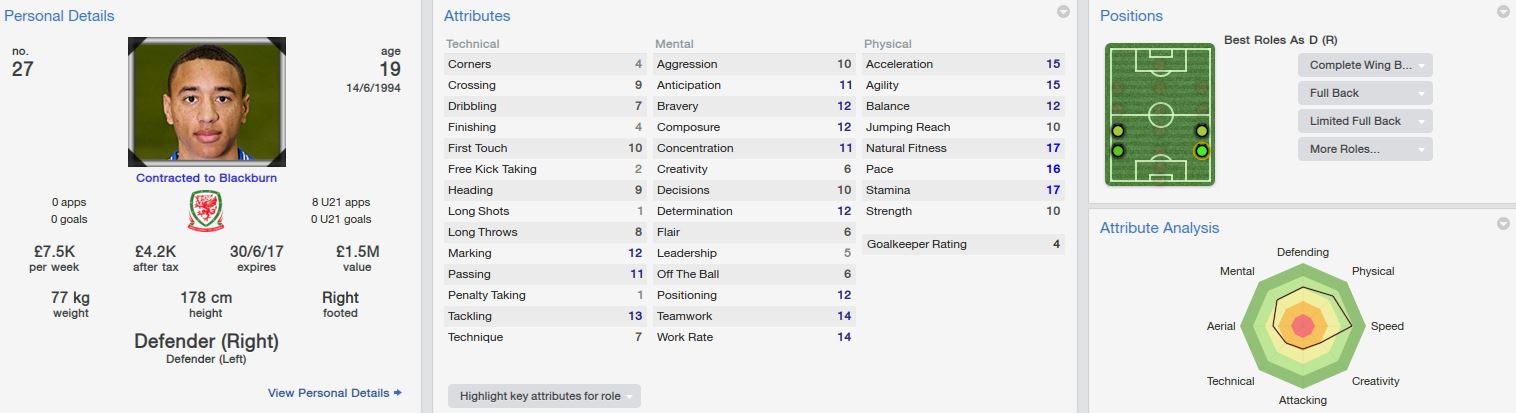Select the highlighted right defender position dot
Screen dimensions: 1516x413
[1201, 151]
